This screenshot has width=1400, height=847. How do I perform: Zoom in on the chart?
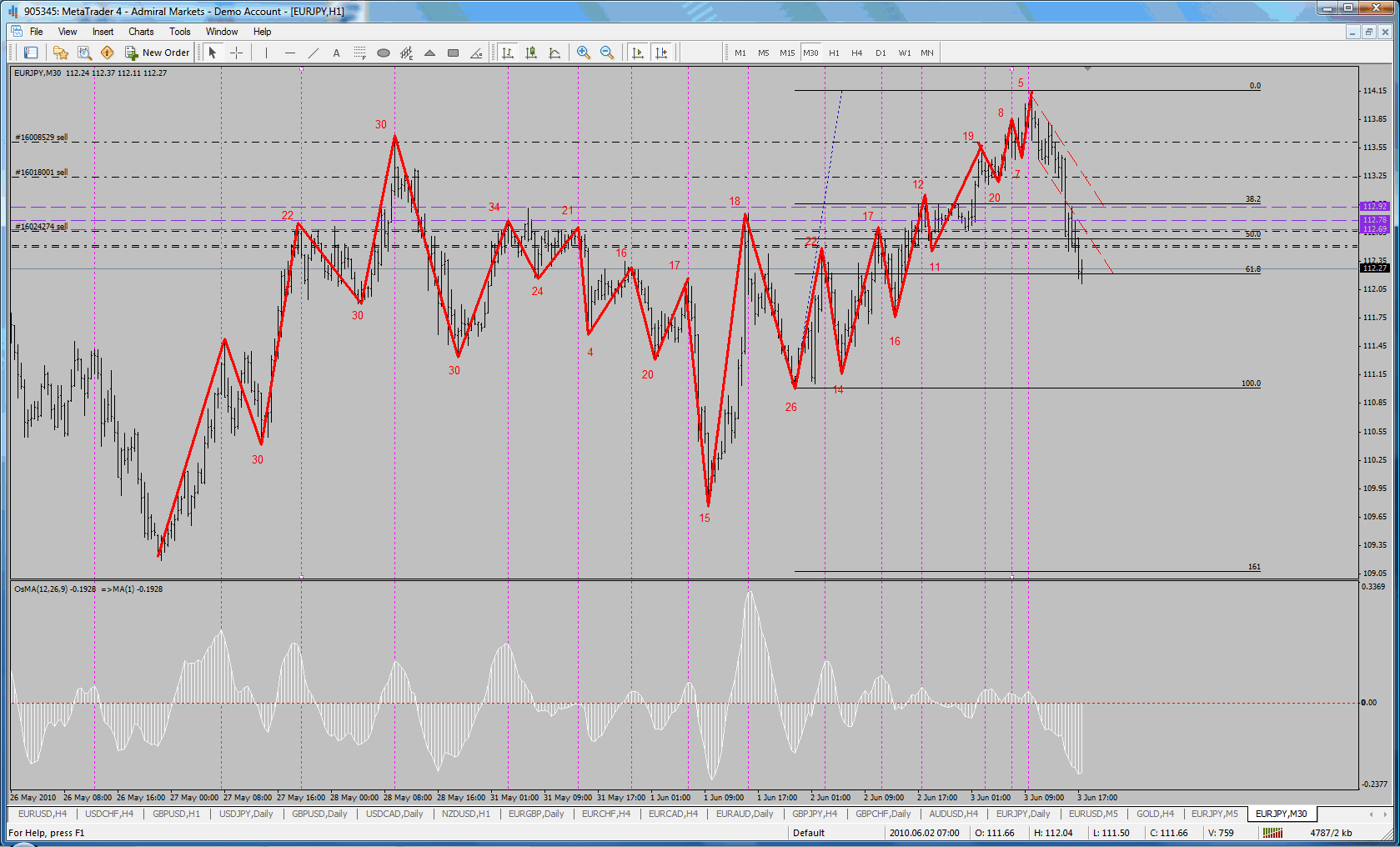pos(584,53)
